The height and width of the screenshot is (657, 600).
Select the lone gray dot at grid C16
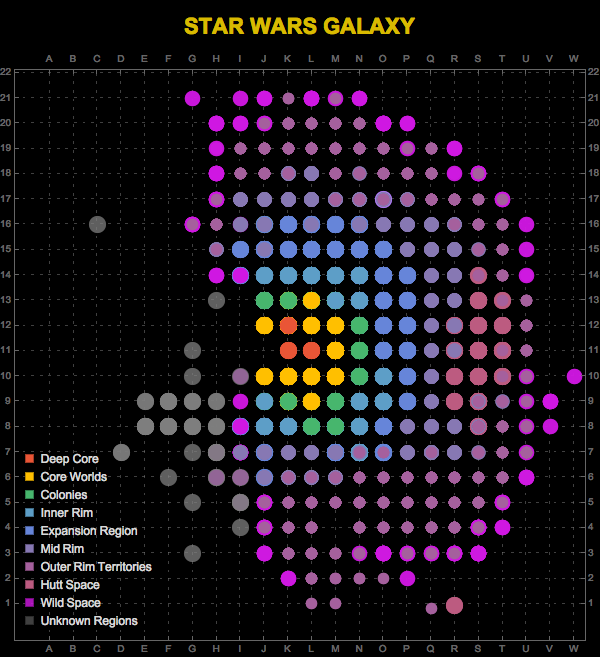97,224
